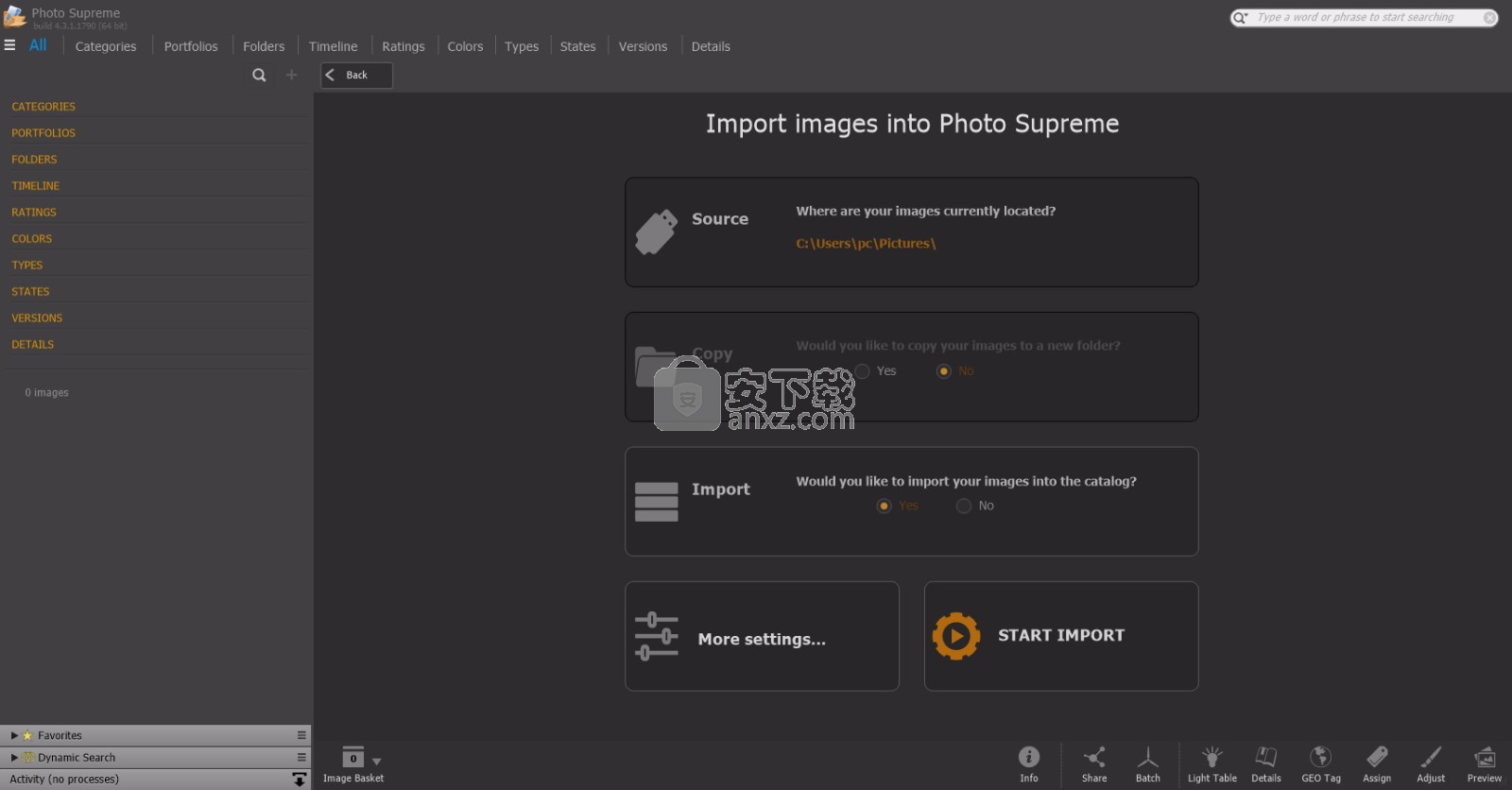Open the hamburger menu icon
Screen dimensions: 1512x790
point(9,45)
